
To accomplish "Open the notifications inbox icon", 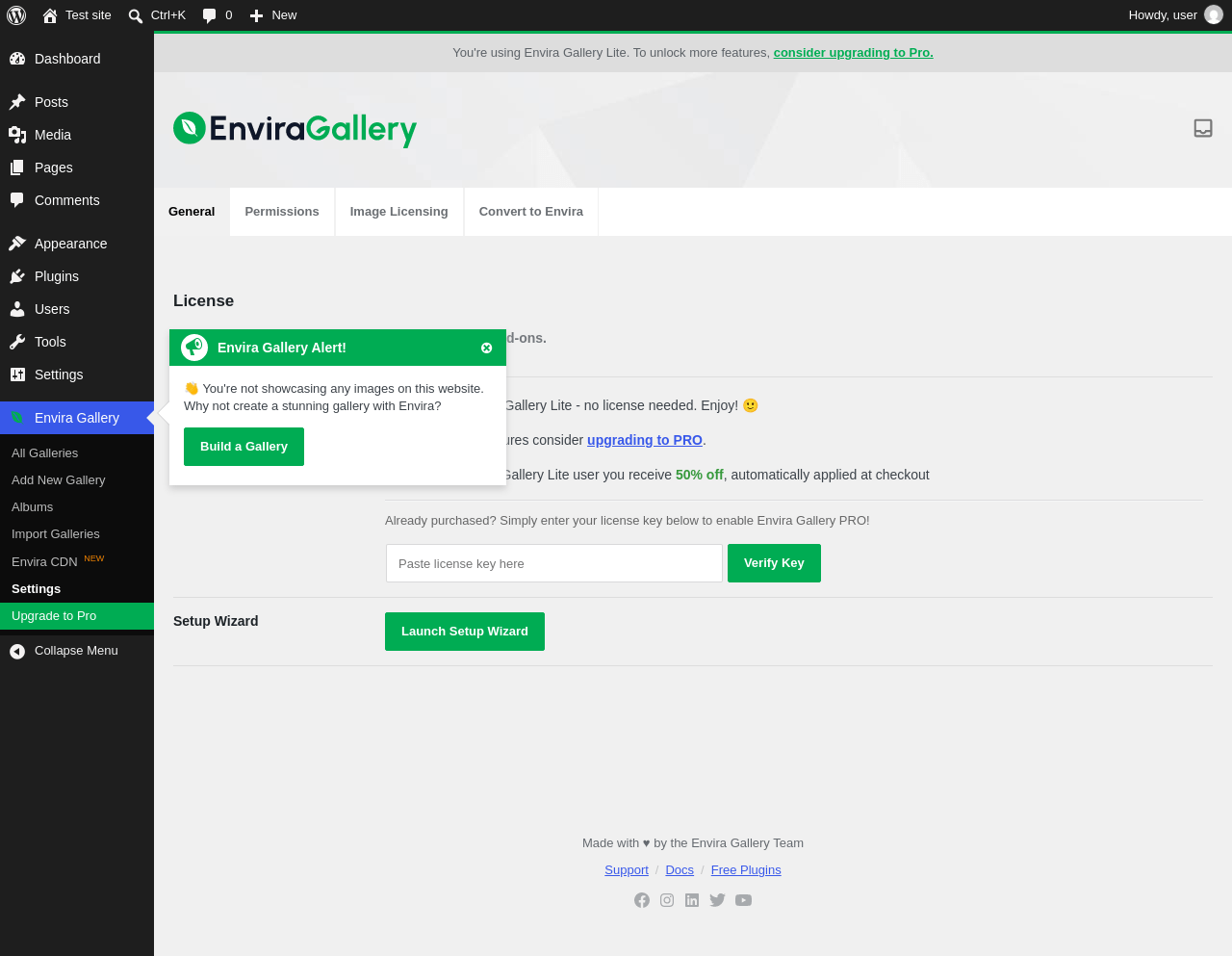I will click(1202, 128).
